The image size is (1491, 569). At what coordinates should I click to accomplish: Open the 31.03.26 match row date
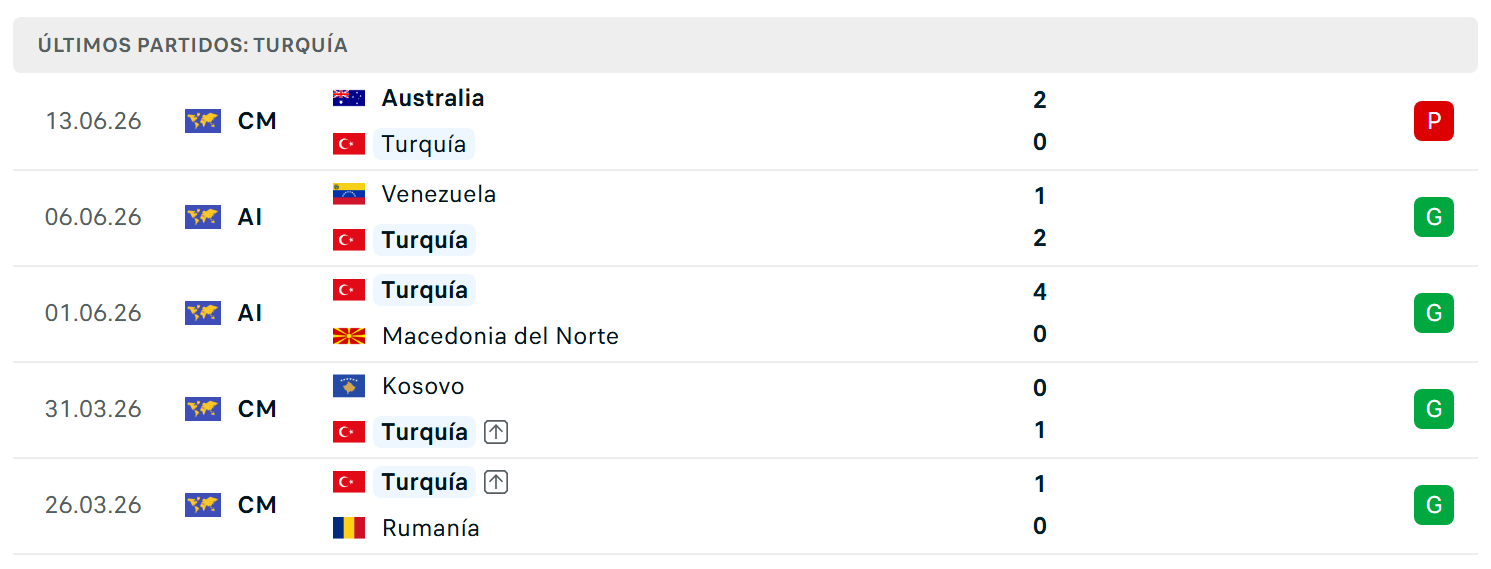point(93,409)
